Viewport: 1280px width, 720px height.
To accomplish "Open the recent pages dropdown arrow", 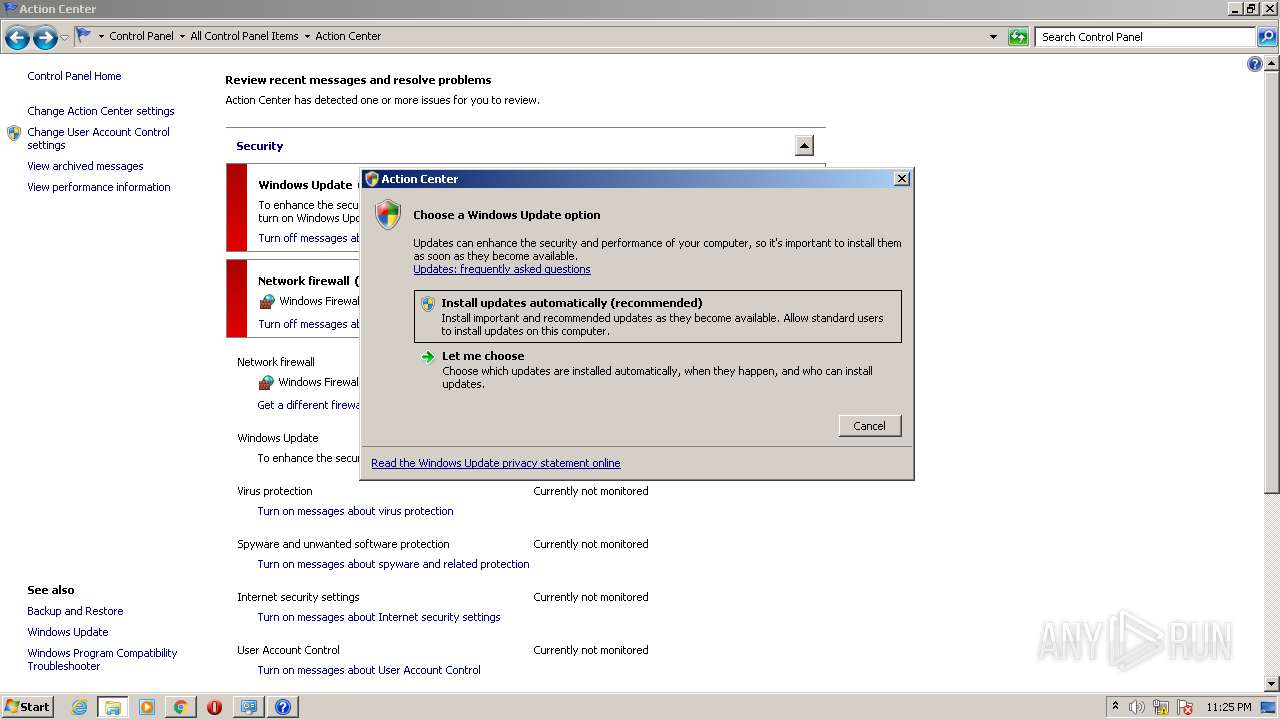I will click(x=65, y=38).
